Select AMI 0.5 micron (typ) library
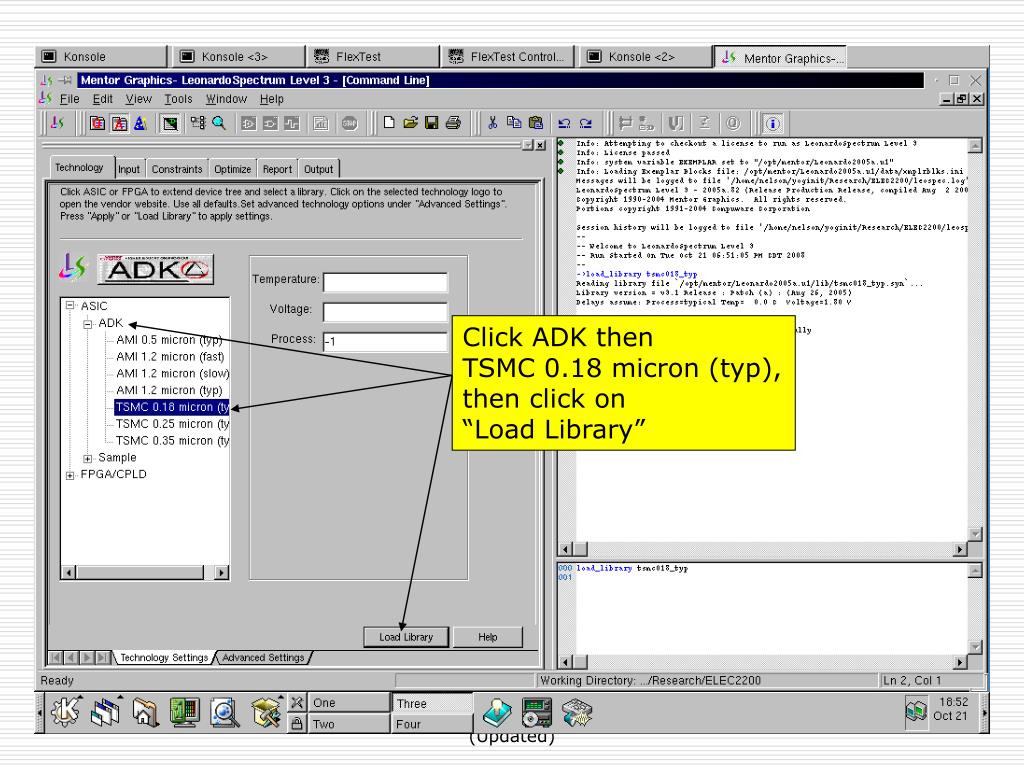The image size is (1024, 768). [169, 340]
